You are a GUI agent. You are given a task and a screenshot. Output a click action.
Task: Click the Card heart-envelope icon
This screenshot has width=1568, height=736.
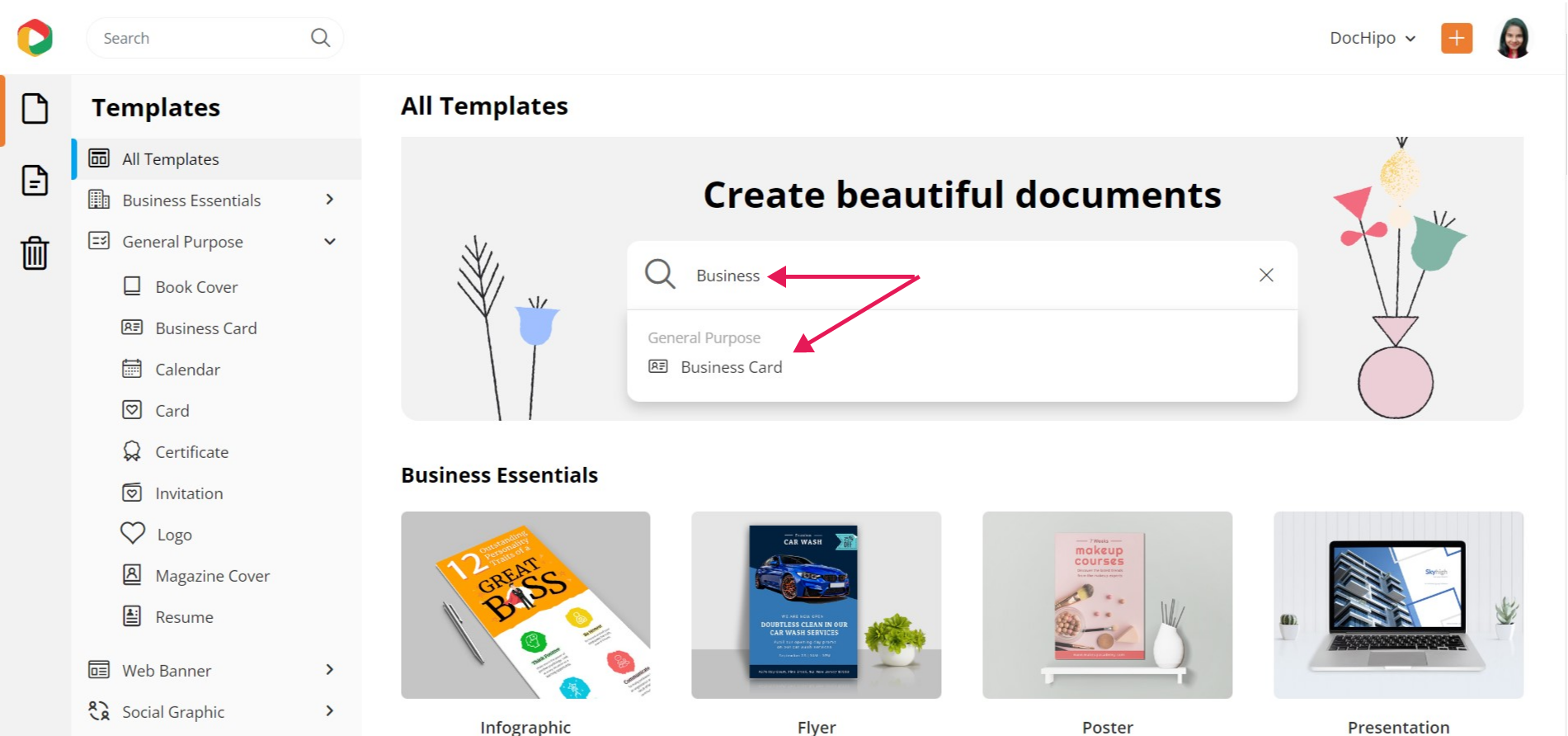[x=132, y=410]
